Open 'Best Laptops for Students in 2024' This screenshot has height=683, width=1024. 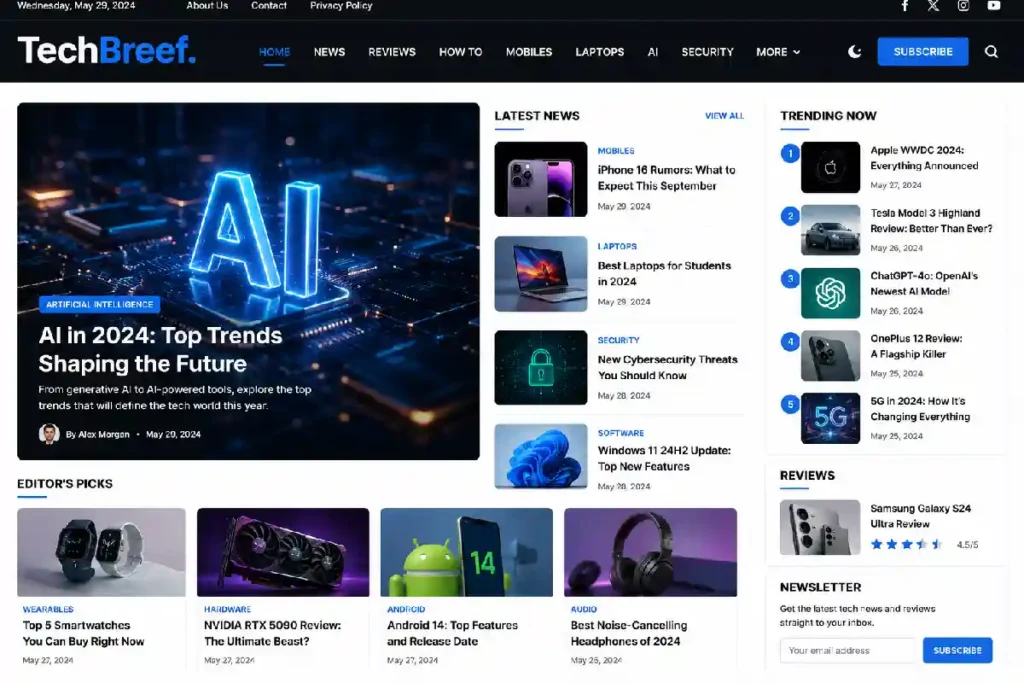click(x=664, y=274)
